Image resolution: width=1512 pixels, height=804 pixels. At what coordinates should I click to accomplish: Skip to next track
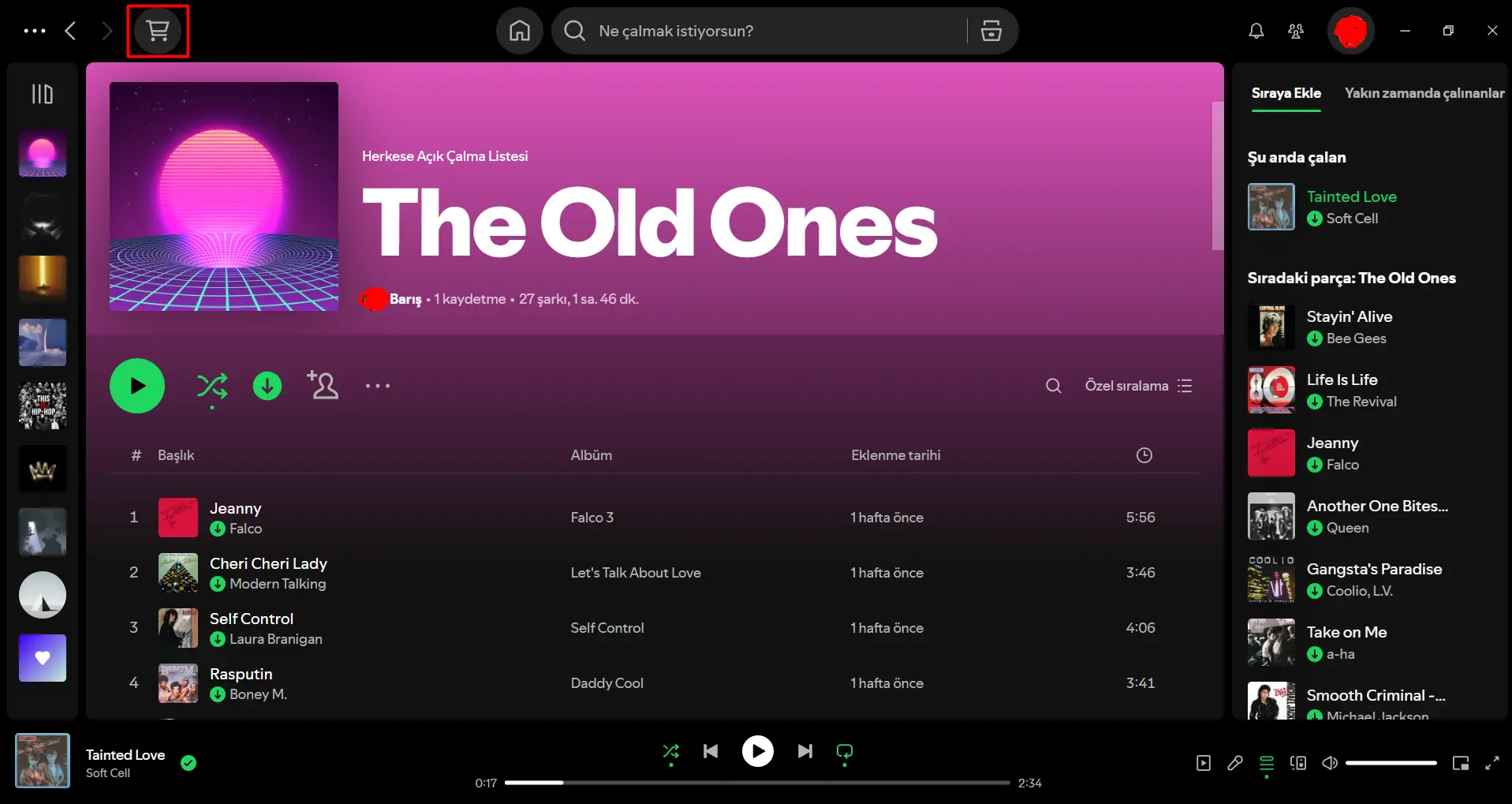(805, 751)
